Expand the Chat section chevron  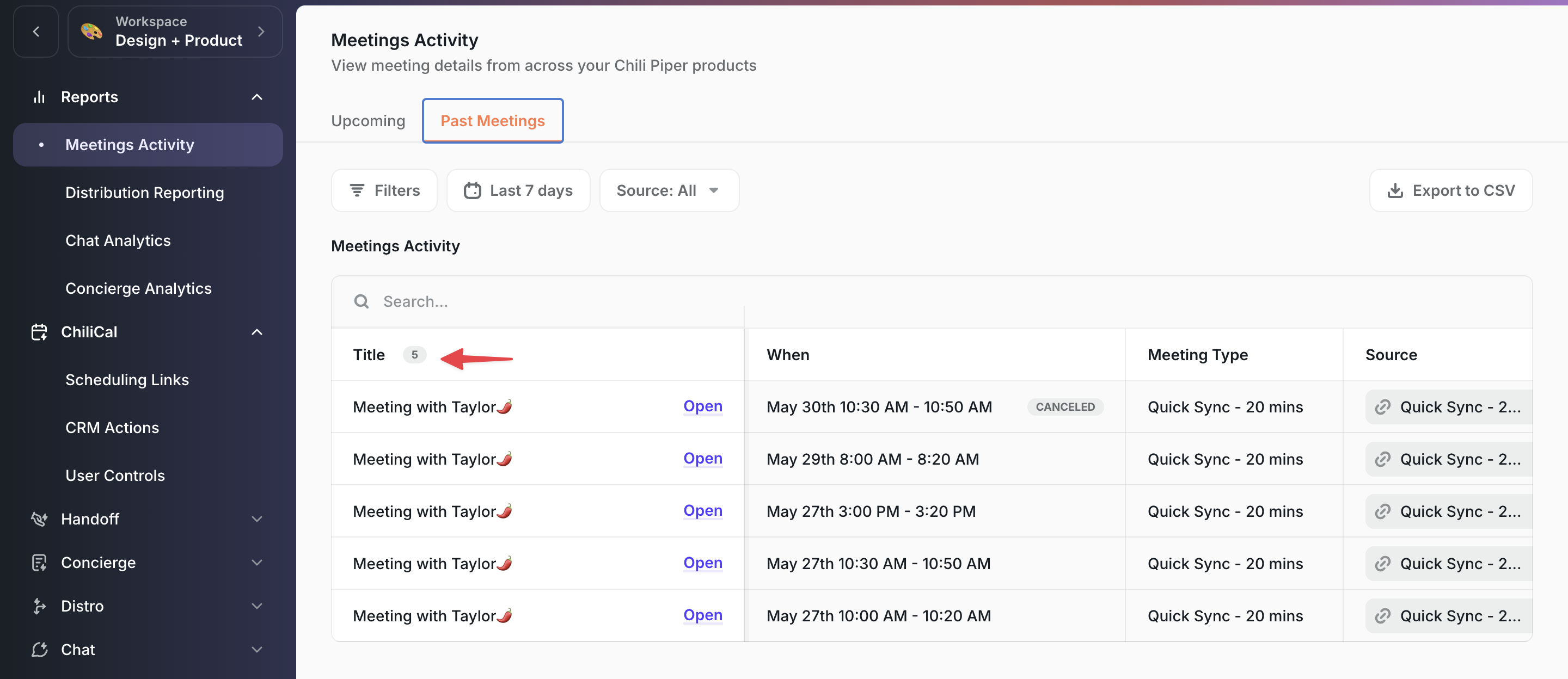tap(257, 650)
